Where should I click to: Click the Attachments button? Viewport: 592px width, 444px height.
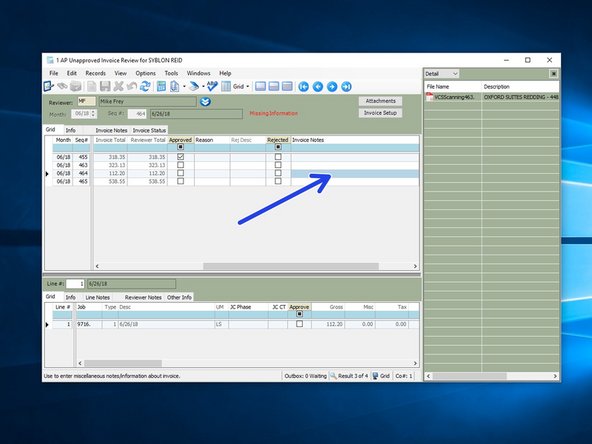click(380, 101)
